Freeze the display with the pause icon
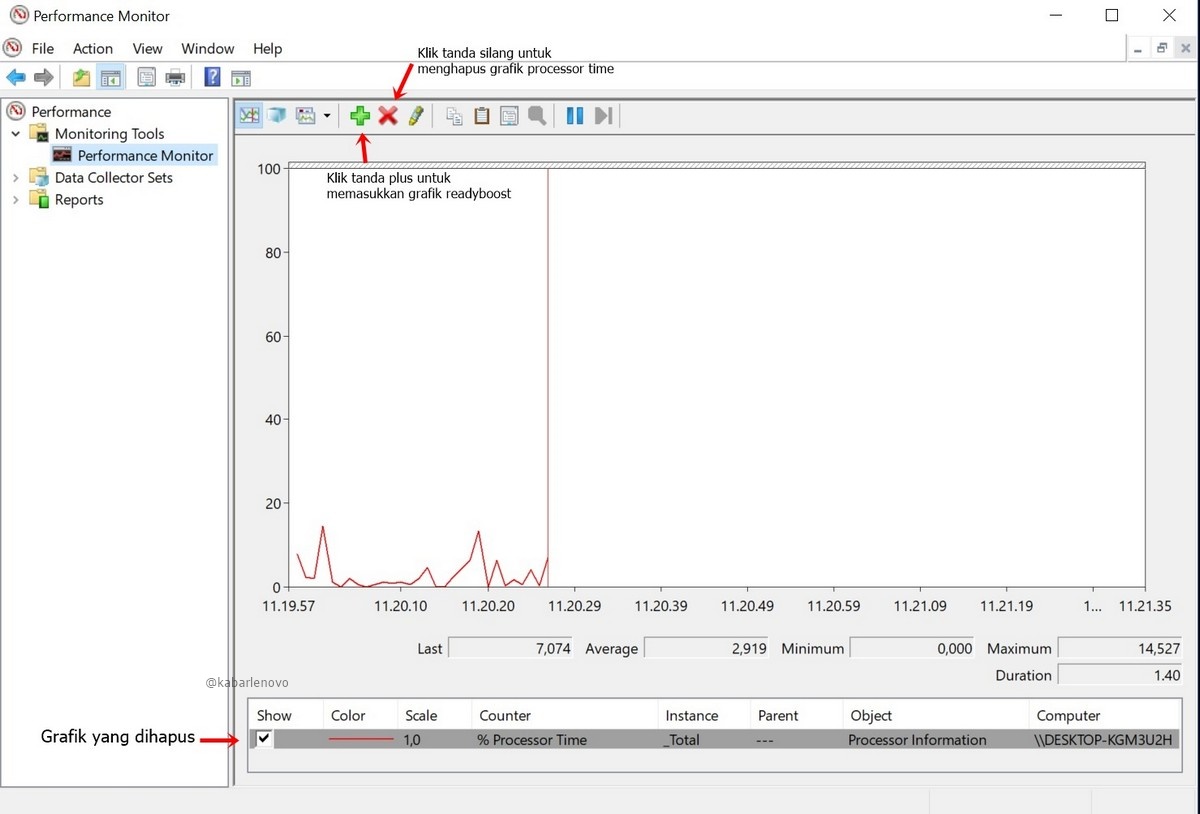The image size is (1200, 814). 574,116
